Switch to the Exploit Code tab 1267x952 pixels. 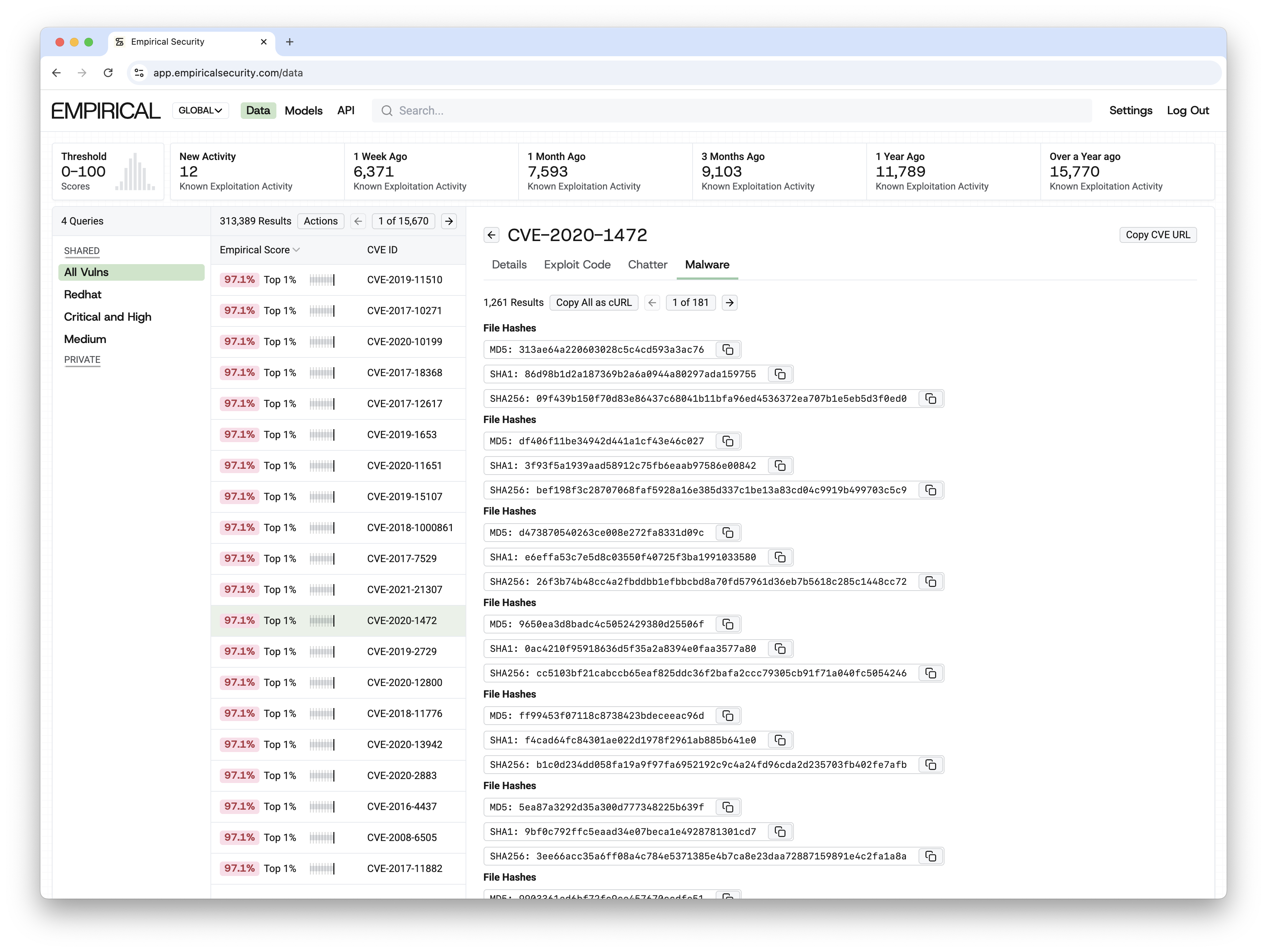click(577, 264)
